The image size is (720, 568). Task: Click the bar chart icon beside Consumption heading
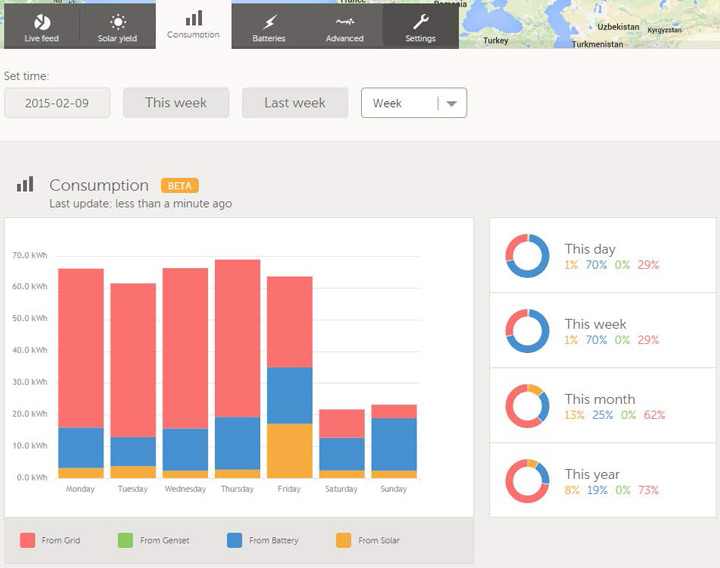pos(25,184)
